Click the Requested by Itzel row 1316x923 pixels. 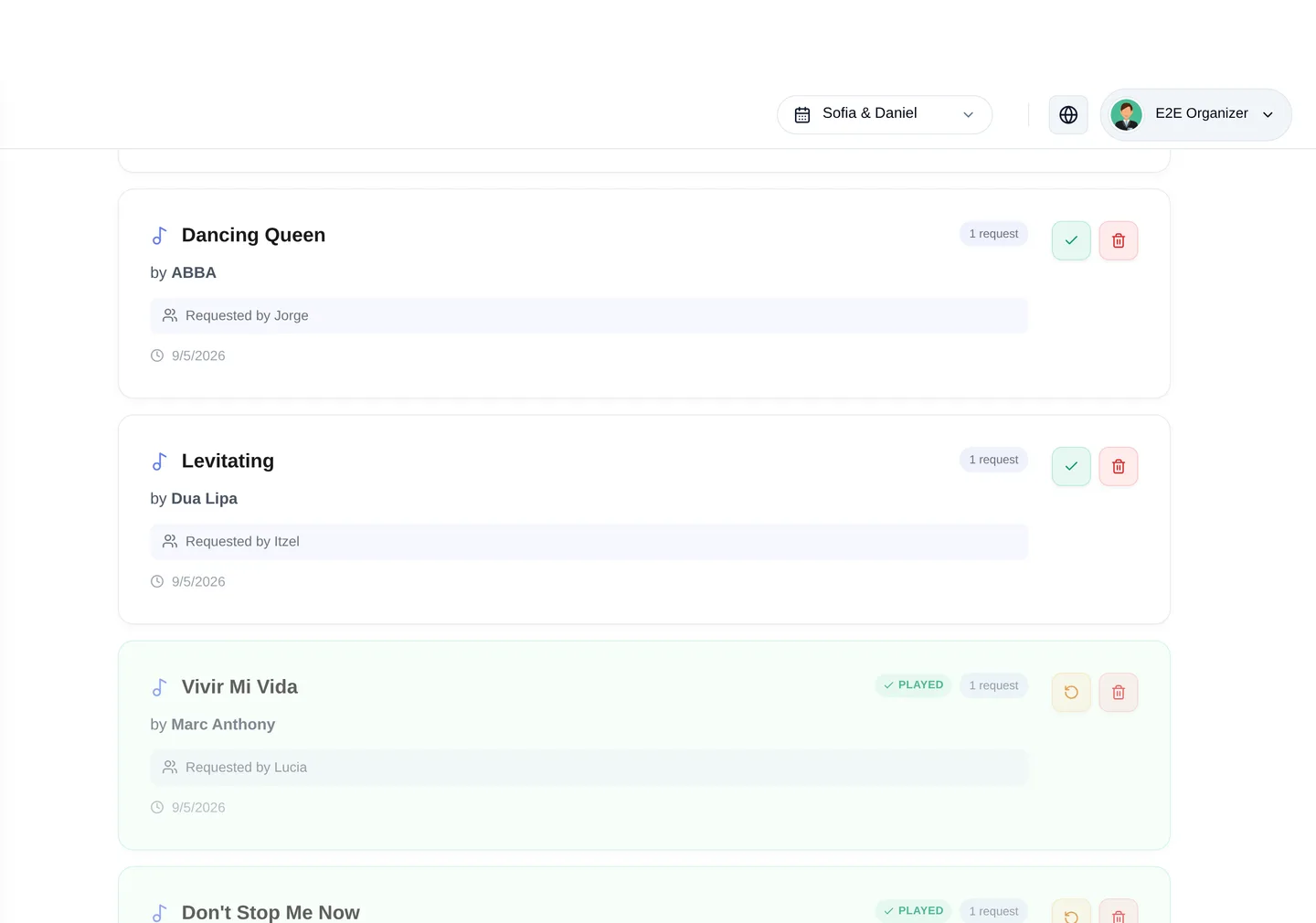[x=589, y=541]
